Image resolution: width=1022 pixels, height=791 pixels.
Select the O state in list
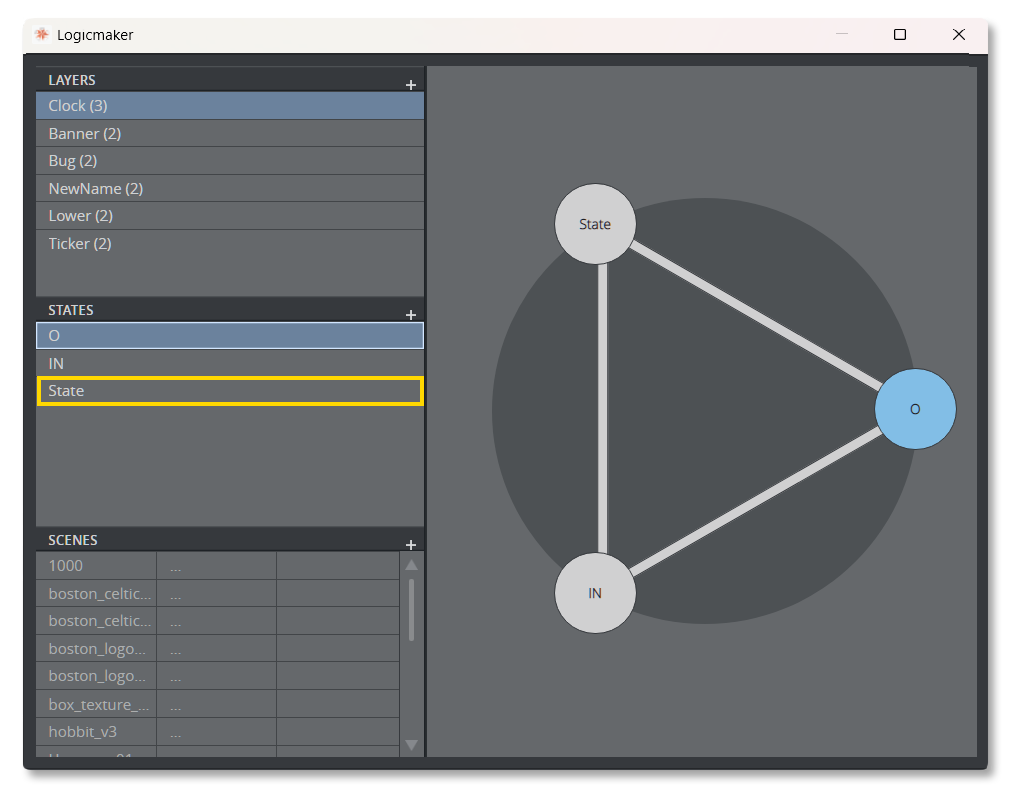(229, 336)
